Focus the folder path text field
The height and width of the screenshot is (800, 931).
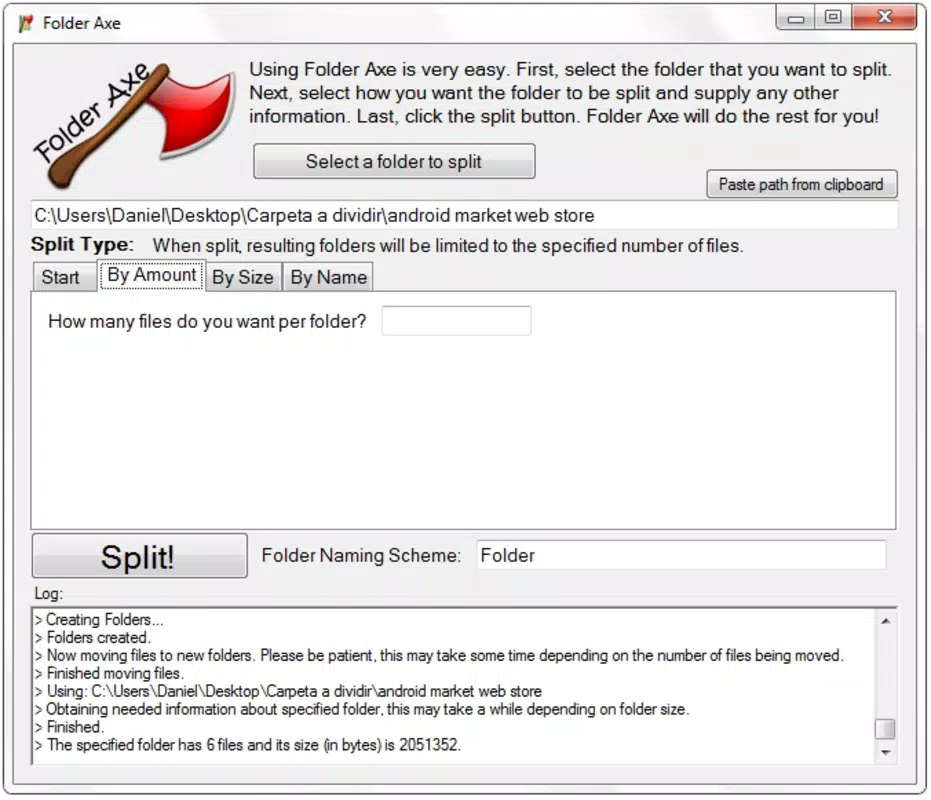[x=464, y=215]
